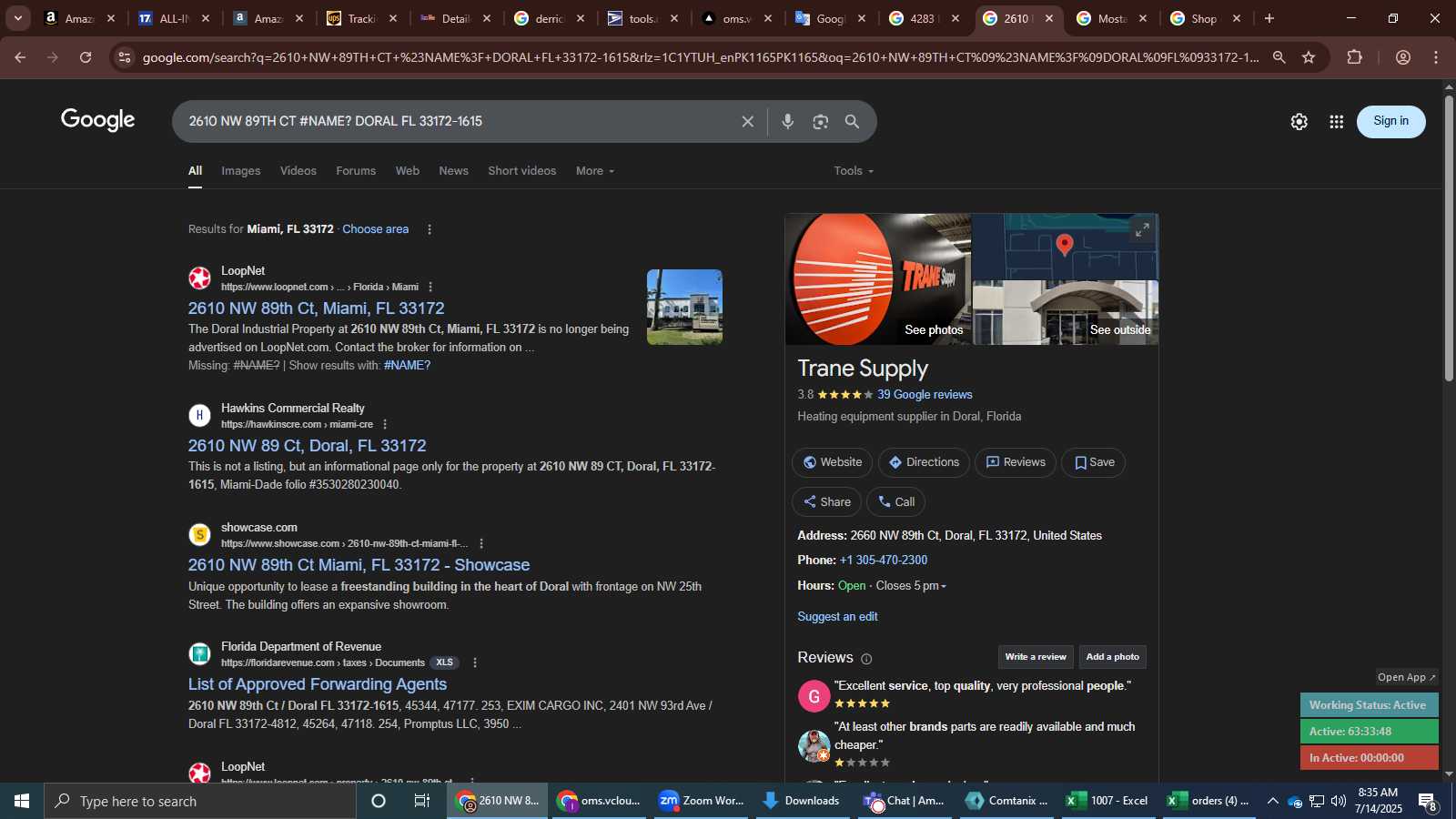This screenshot has height=819, width=1456.
Task: Get Directions to Trane Supply
Action: (x=924, y=462)
